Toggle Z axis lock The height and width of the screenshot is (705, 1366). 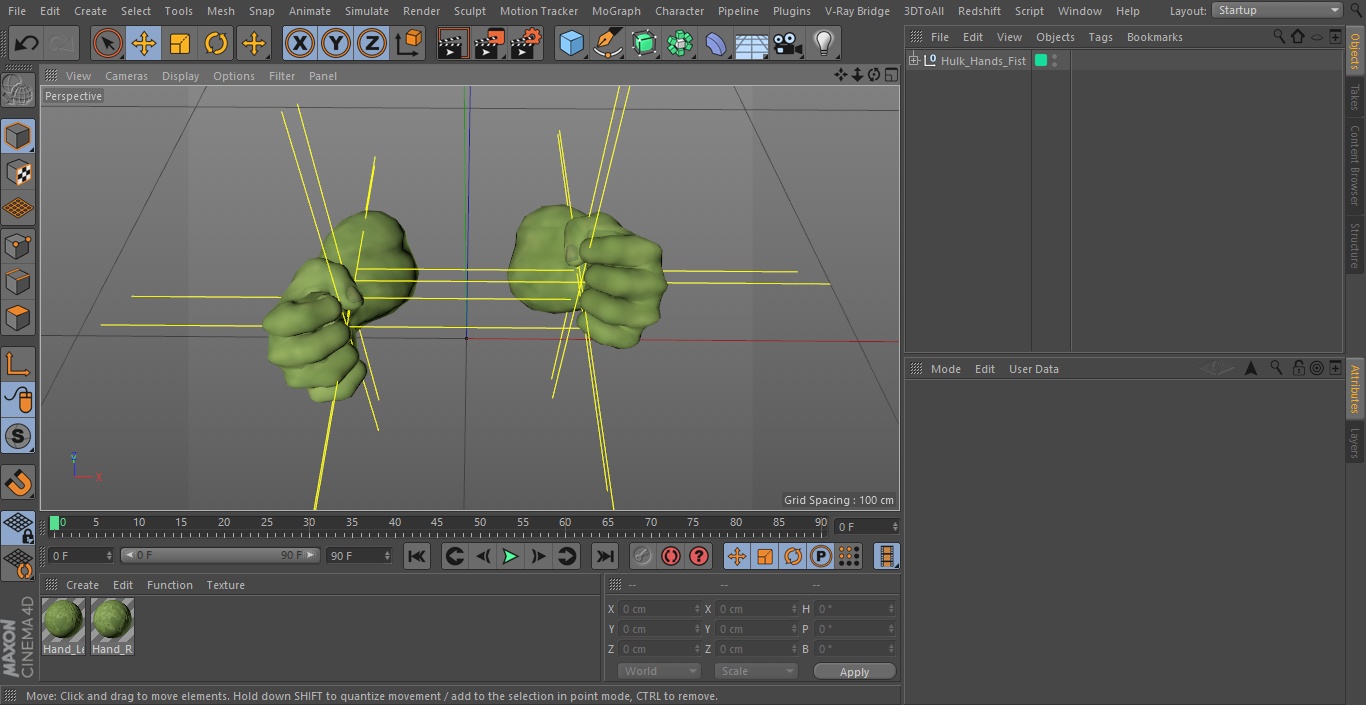(x=372, y=44)
